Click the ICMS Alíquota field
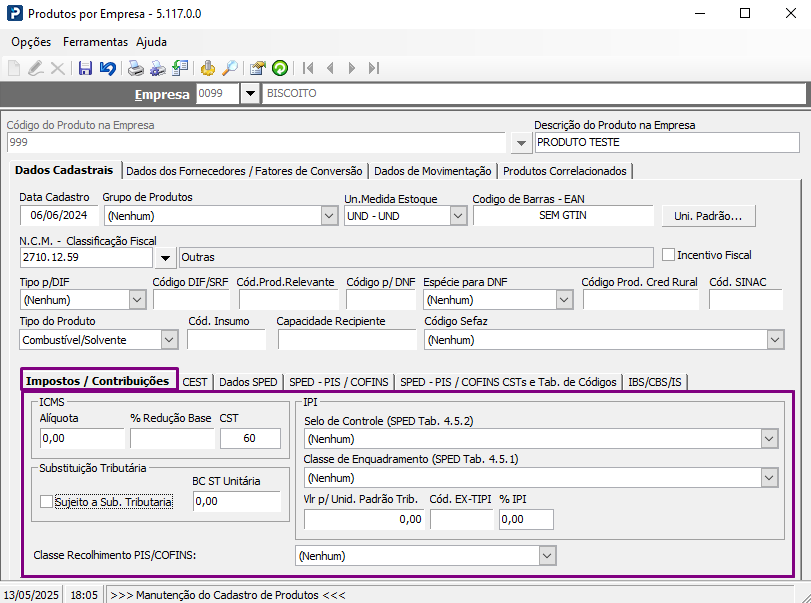Viewport: 811px width, 603px height. pyautogui.click(x=82, y=439)
